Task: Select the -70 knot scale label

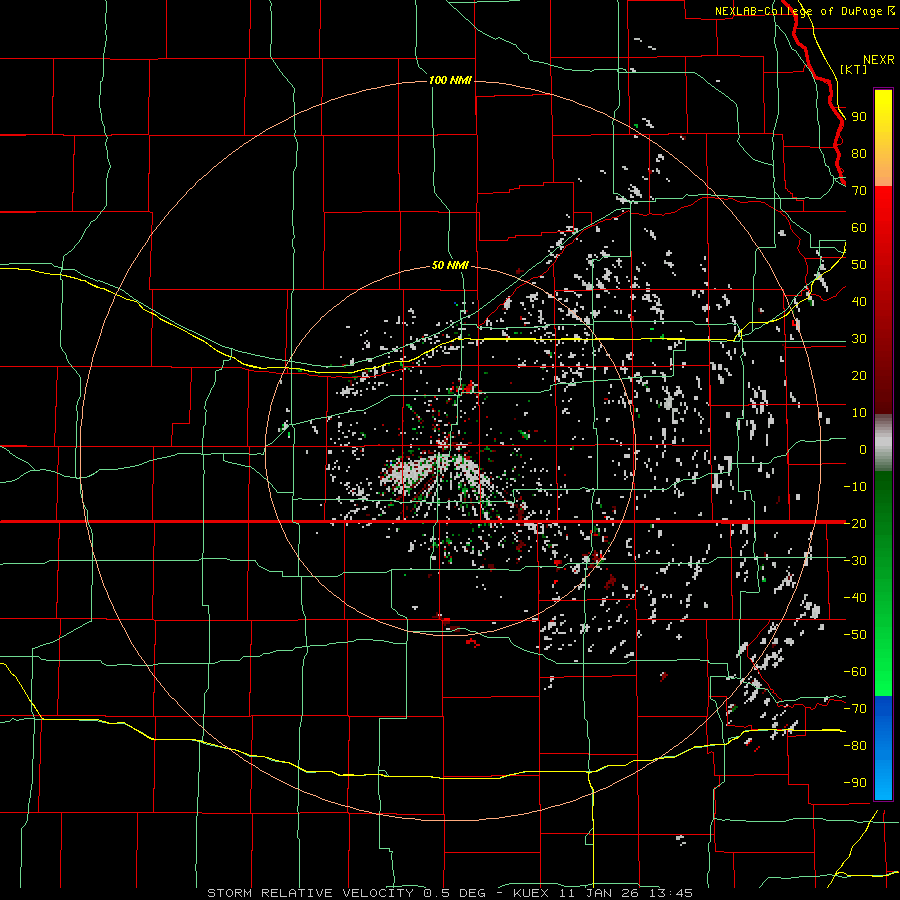Action: click(855, 708)
